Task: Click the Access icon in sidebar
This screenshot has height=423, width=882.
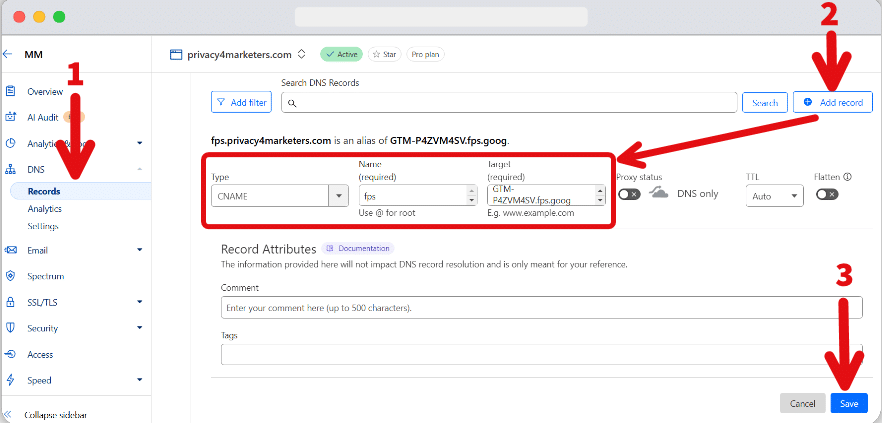Action: coord(10,354)
